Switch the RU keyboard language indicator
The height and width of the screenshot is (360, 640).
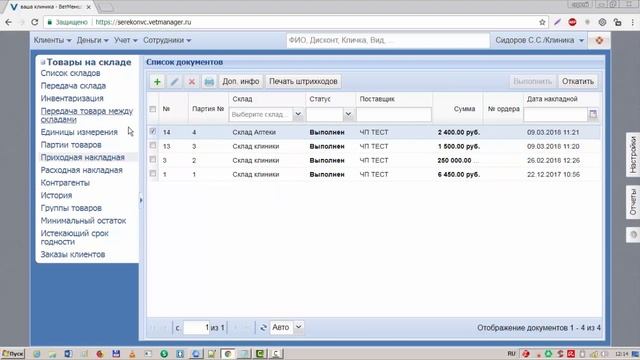pyautogui.click(x=511, y=353)
